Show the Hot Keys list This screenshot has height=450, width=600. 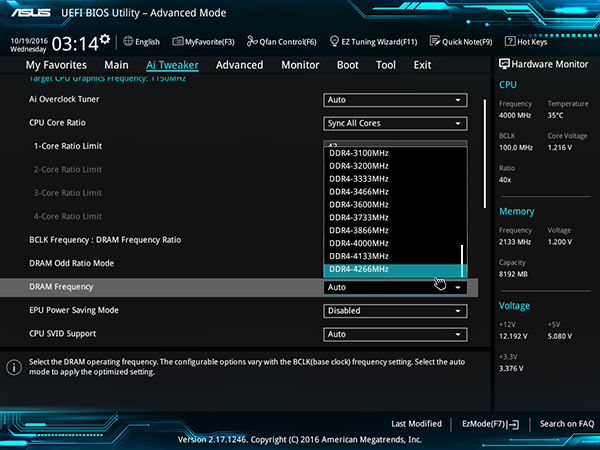(527, 41)
